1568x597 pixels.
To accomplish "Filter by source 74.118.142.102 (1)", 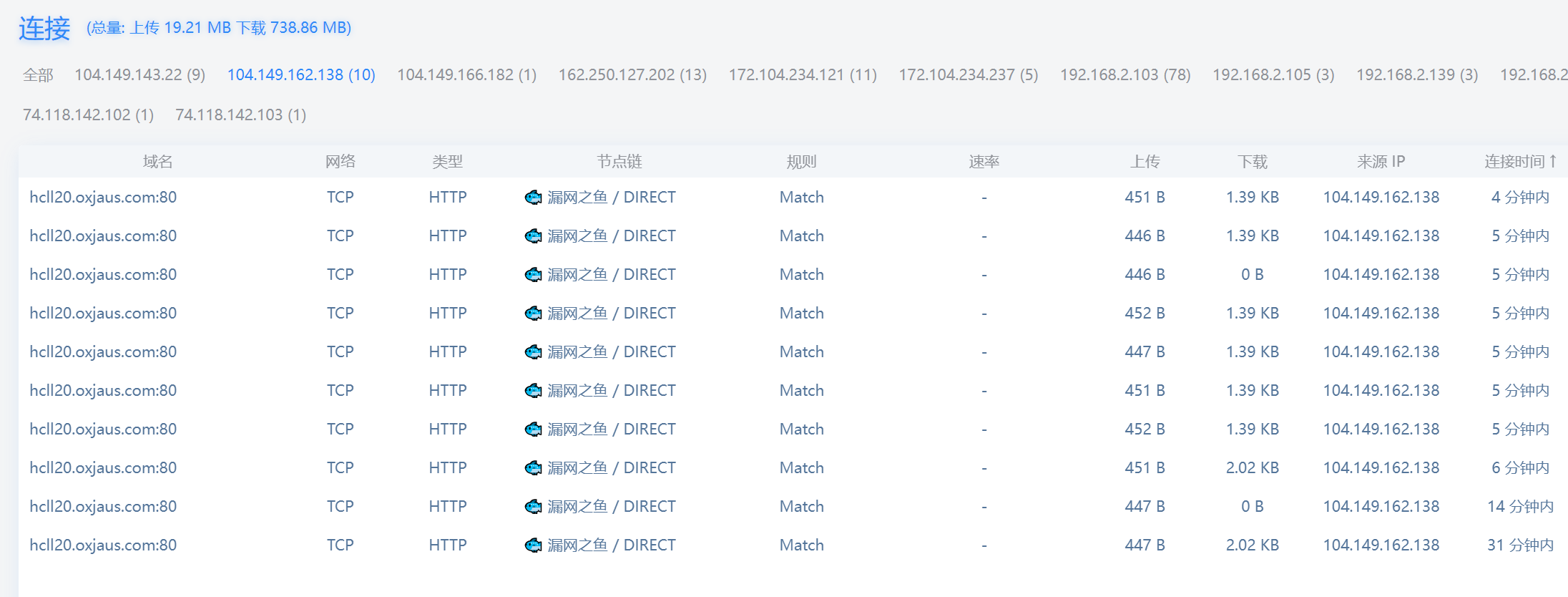I will click(89, 115).
